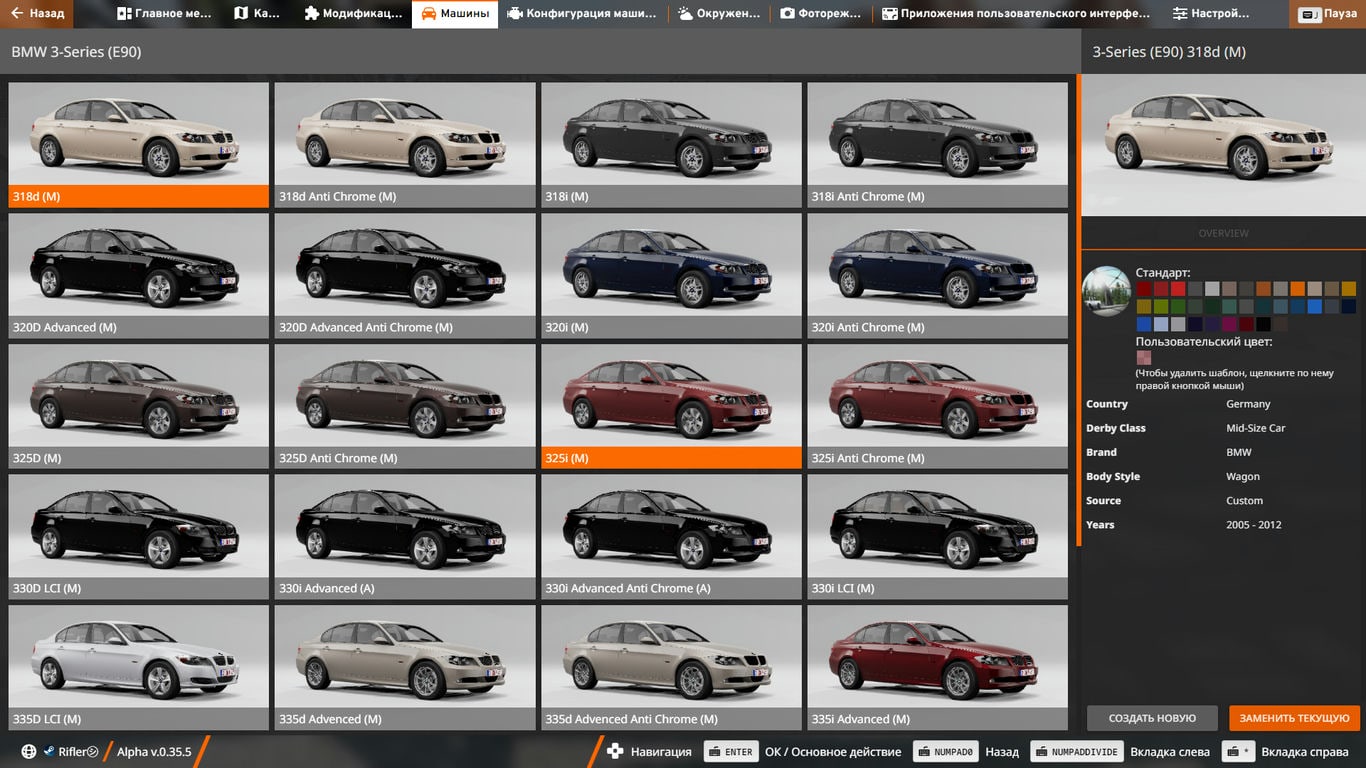Click the NUMPAD0 Назад key hint
Screen dimensions: 1366x768
click(944, 752)
